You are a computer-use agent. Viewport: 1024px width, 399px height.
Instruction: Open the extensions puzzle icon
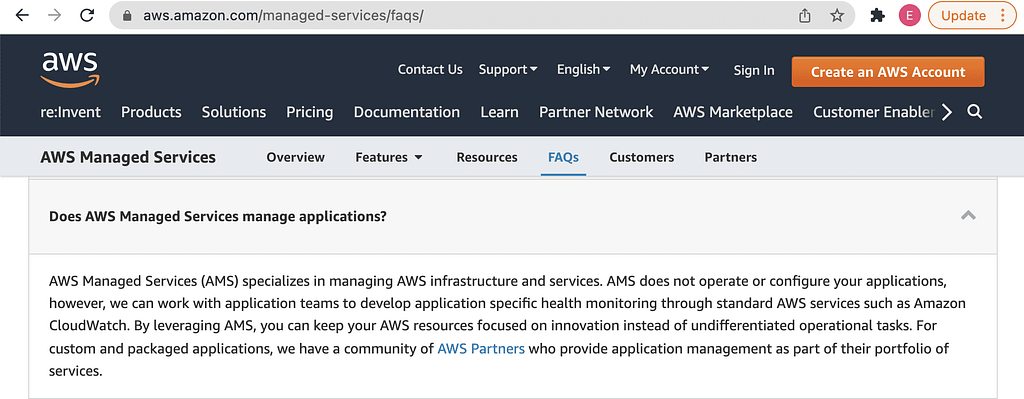click(878, 16)
